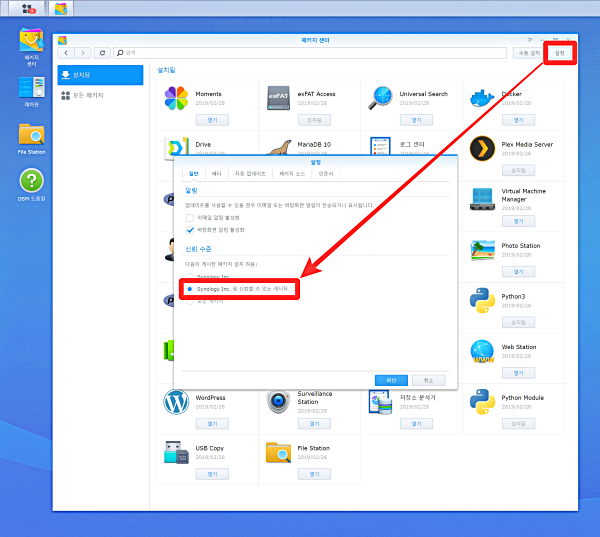The height and width of the screenshot is (537, 600).
Task: Go back in Package Center
Action: pos(66,53)
